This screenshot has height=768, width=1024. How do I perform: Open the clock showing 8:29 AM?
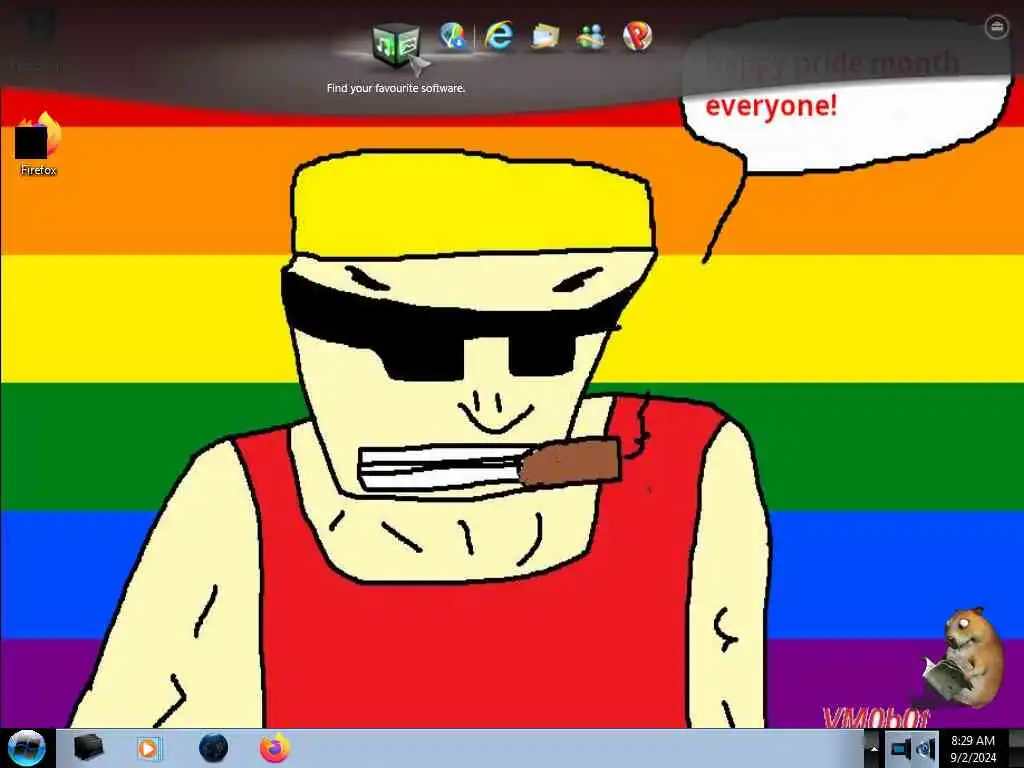[973, 749]
